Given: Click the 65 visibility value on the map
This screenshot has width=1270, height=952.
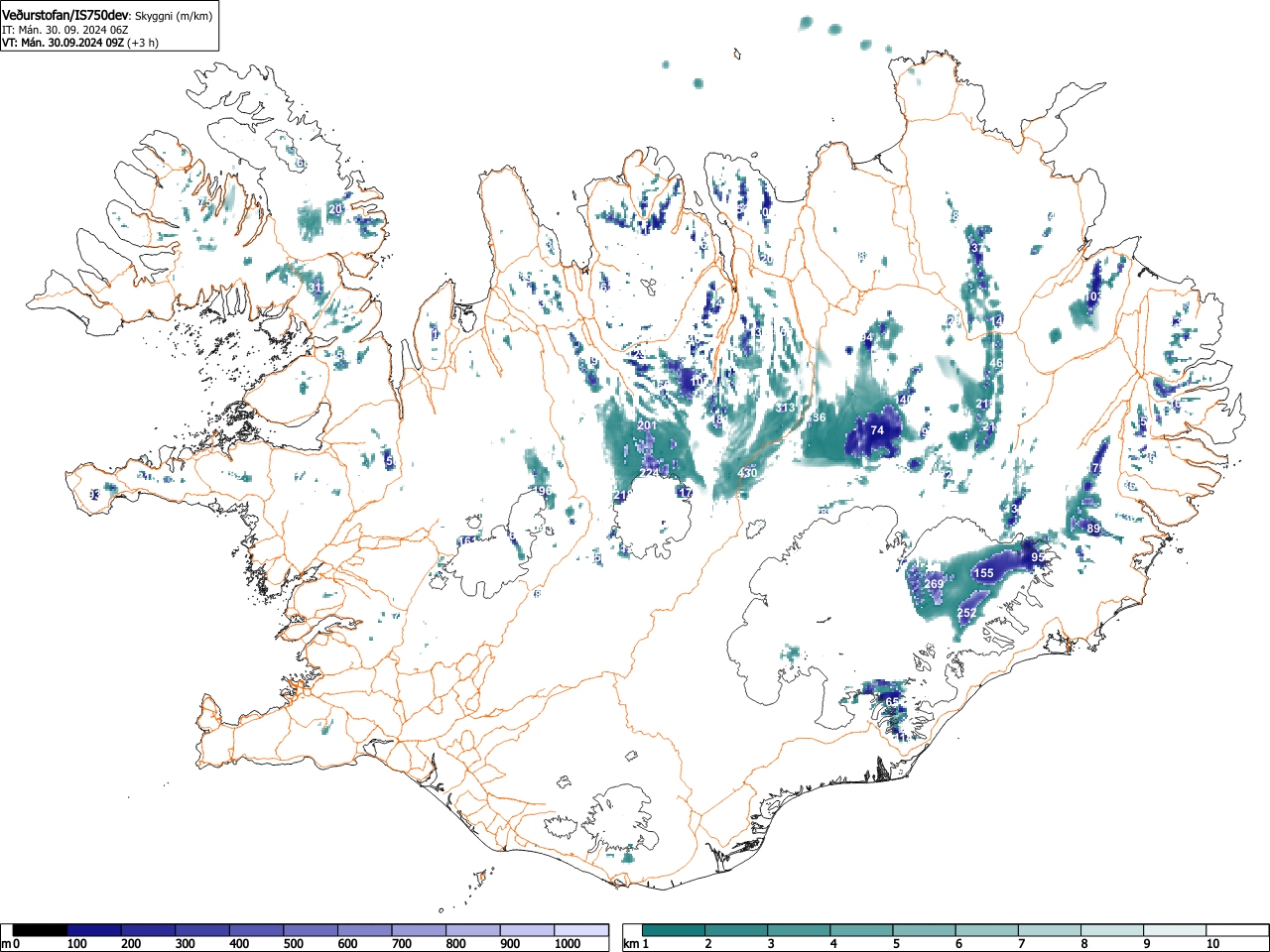Looking at the screenshot, I should (x=892, y=702).
